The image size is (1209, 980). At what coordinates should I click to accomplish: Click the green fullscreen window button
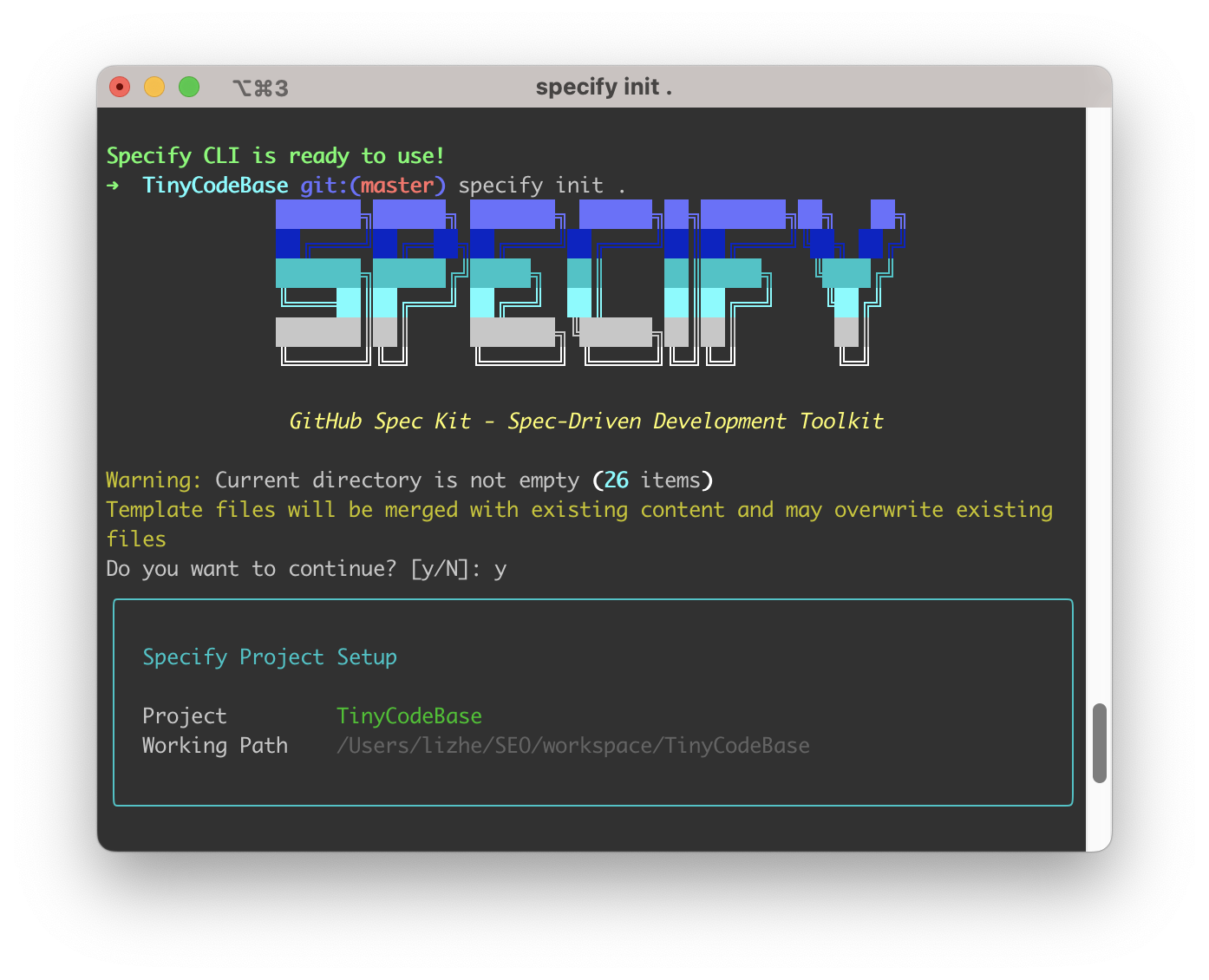pos(189,87)
